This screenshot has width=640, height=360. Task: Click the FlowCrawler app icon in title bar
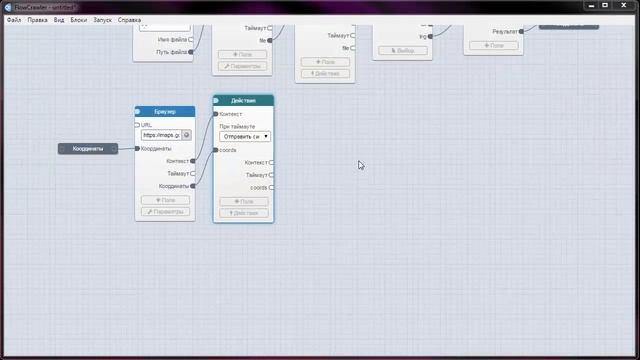point(8,7)
